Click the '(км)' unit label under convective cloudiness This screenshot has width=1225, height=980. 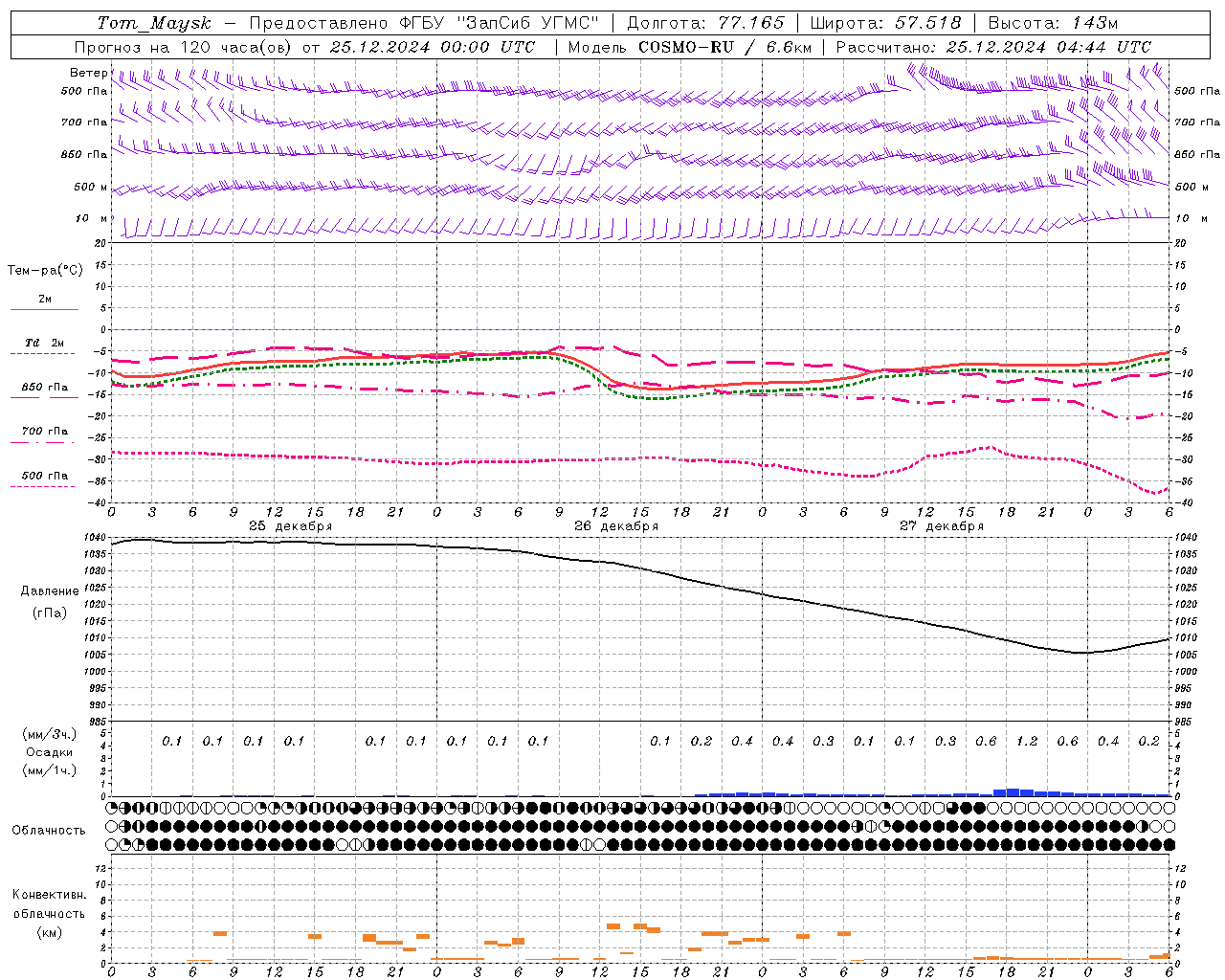click(49, 932)
